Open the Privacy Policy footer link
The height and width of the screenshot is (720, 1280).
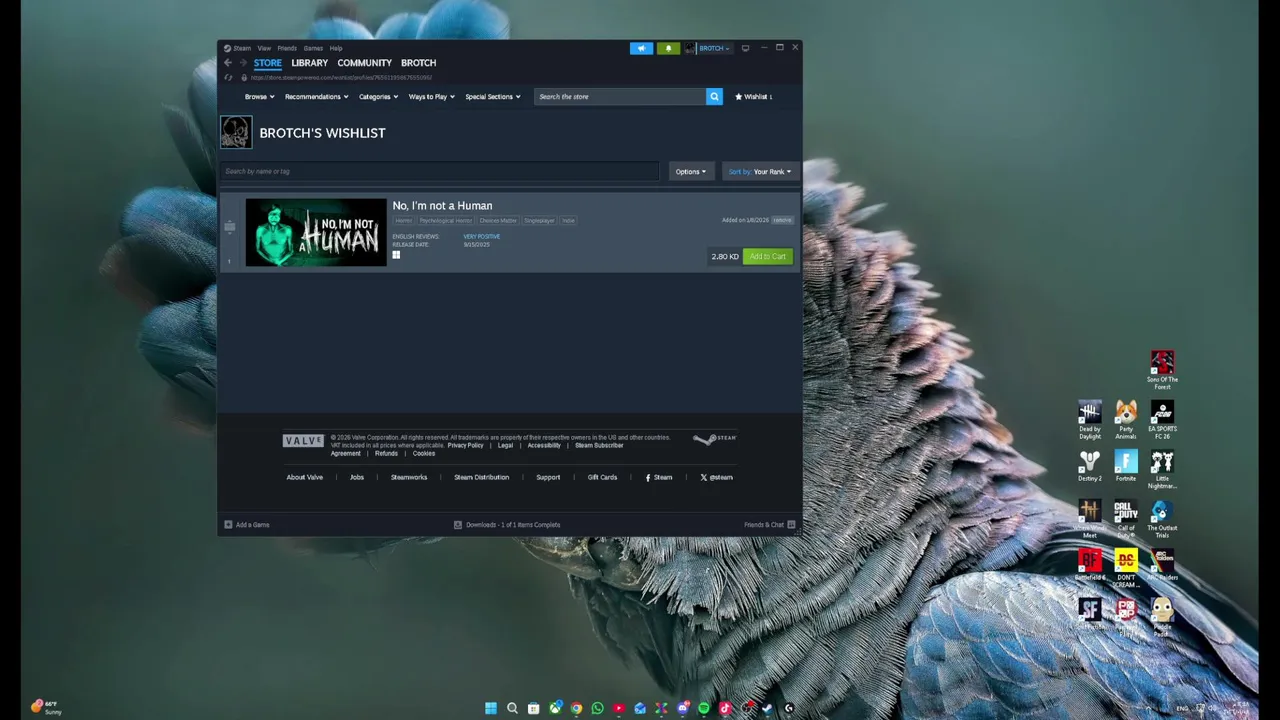click(465, 446)
